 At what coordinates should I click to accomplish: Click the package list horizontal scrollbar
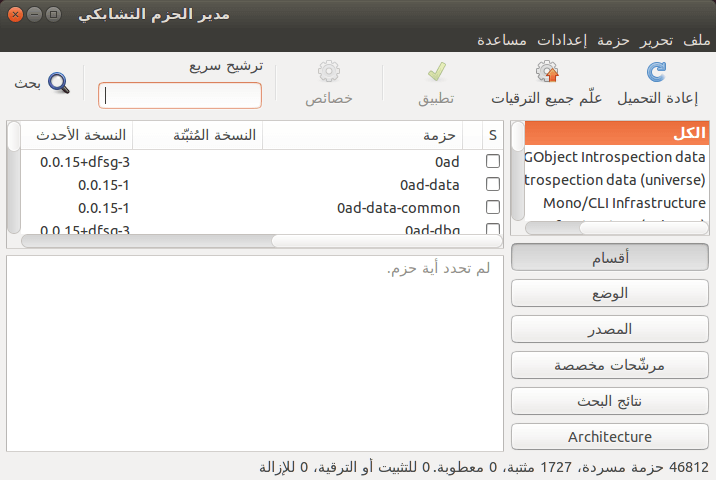tap(262, 241)
